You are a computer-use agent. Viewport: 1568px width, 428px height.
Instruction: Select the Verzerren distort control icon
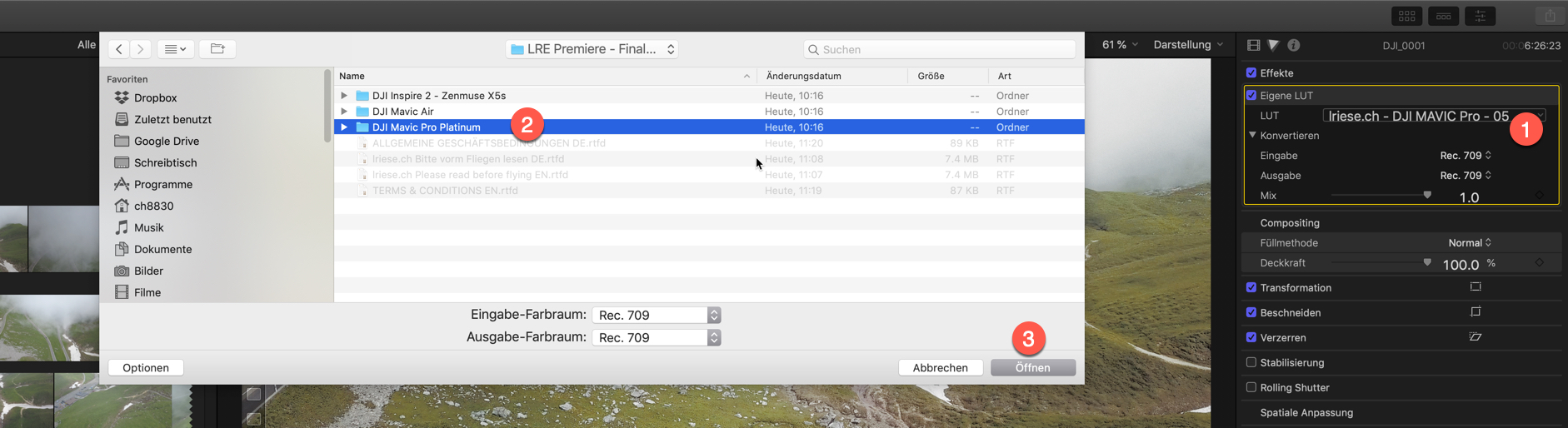point(1476,337)
